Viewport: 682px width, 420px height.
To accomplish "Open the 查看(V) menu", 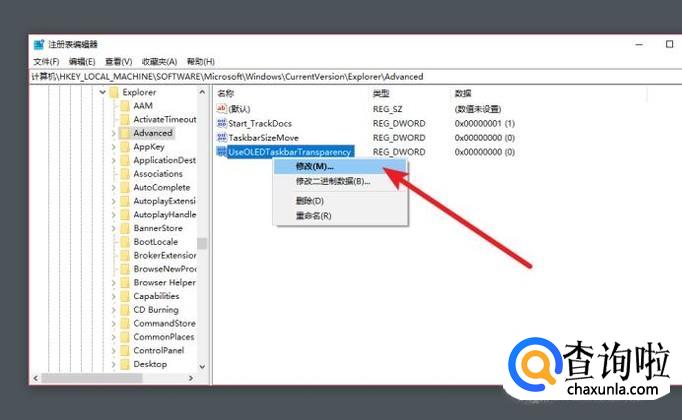I will click(x=118, y=62).
